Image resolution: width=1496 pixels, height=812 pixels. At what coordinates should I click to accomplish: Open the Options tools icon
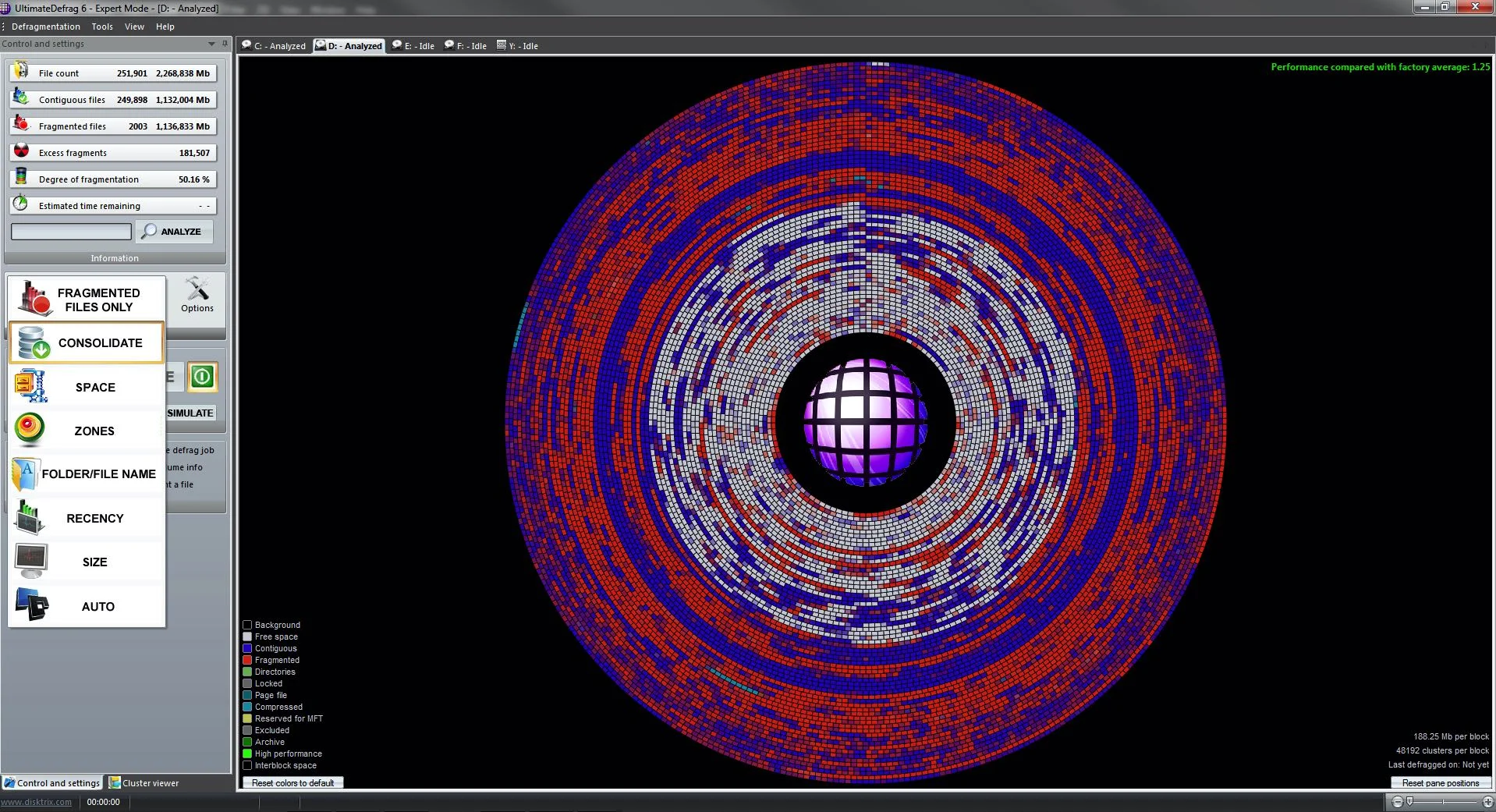coord(197,294)
